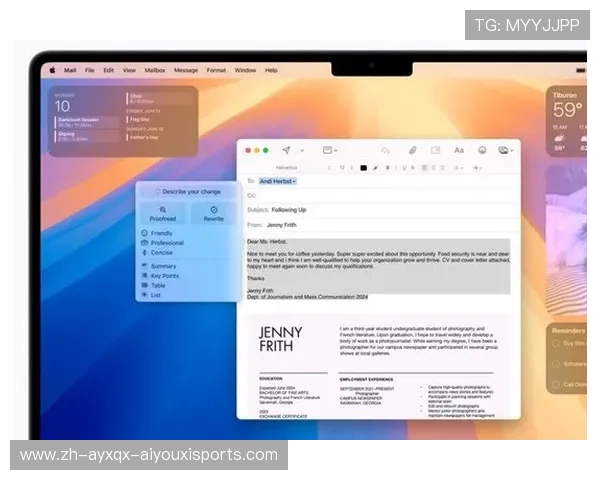Toggle italic formatting

(396, 168)
